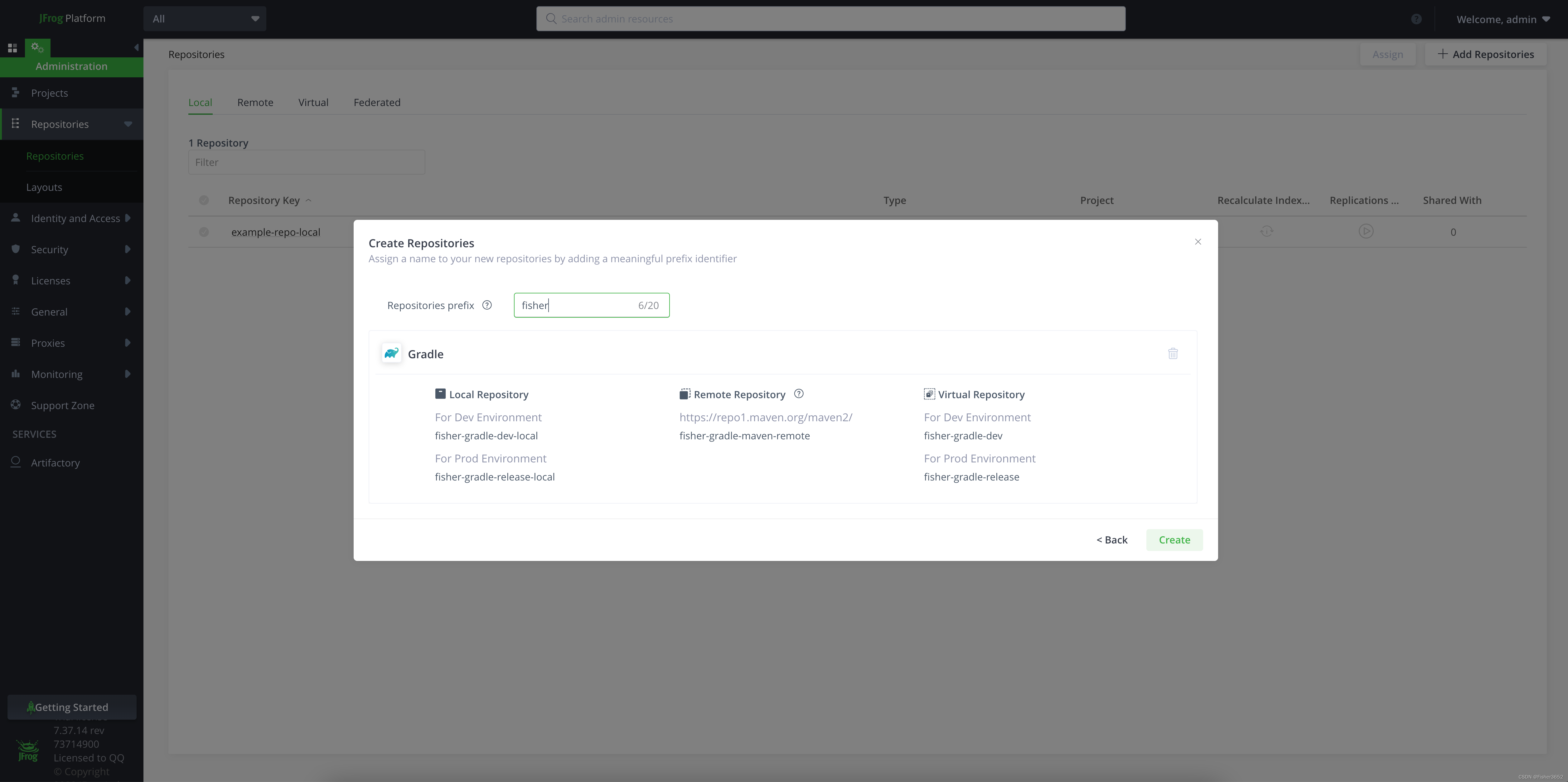Click the Create button in dialog
Viewport: 1568px width, 782px height.
[1174, 540]
